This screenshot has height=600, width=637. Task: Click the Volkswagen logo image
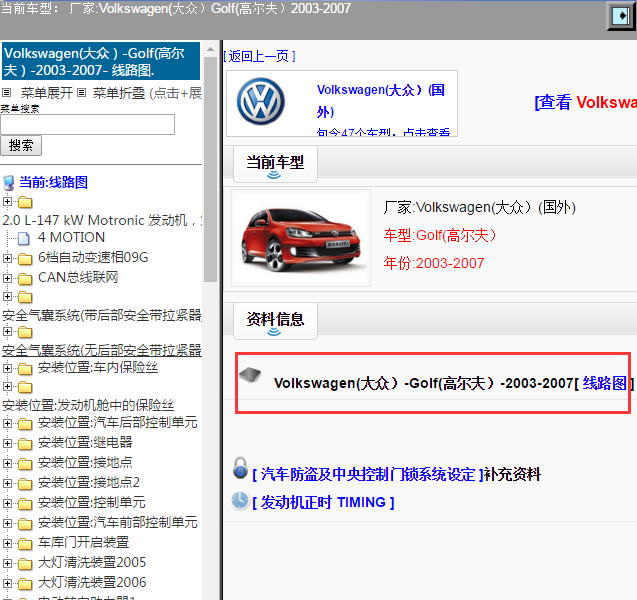[261, 101]
